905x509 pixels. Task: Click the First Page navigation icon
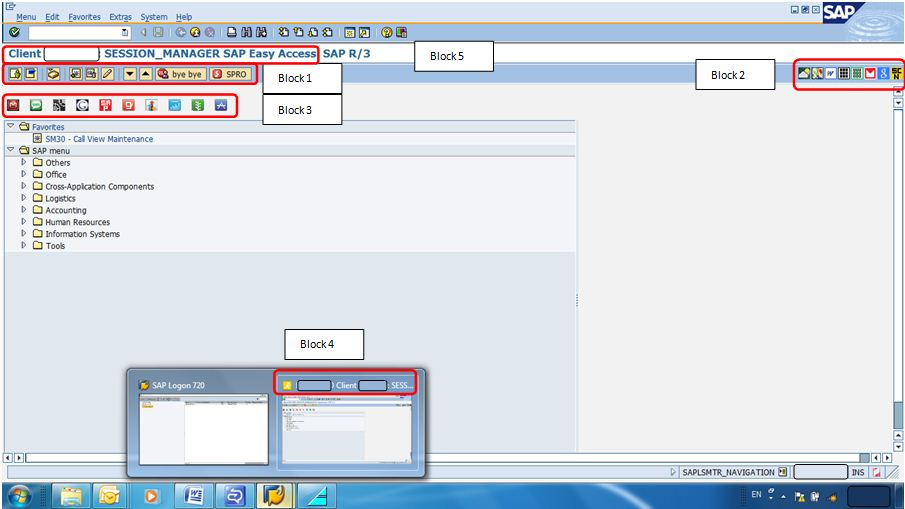point(283,32)
